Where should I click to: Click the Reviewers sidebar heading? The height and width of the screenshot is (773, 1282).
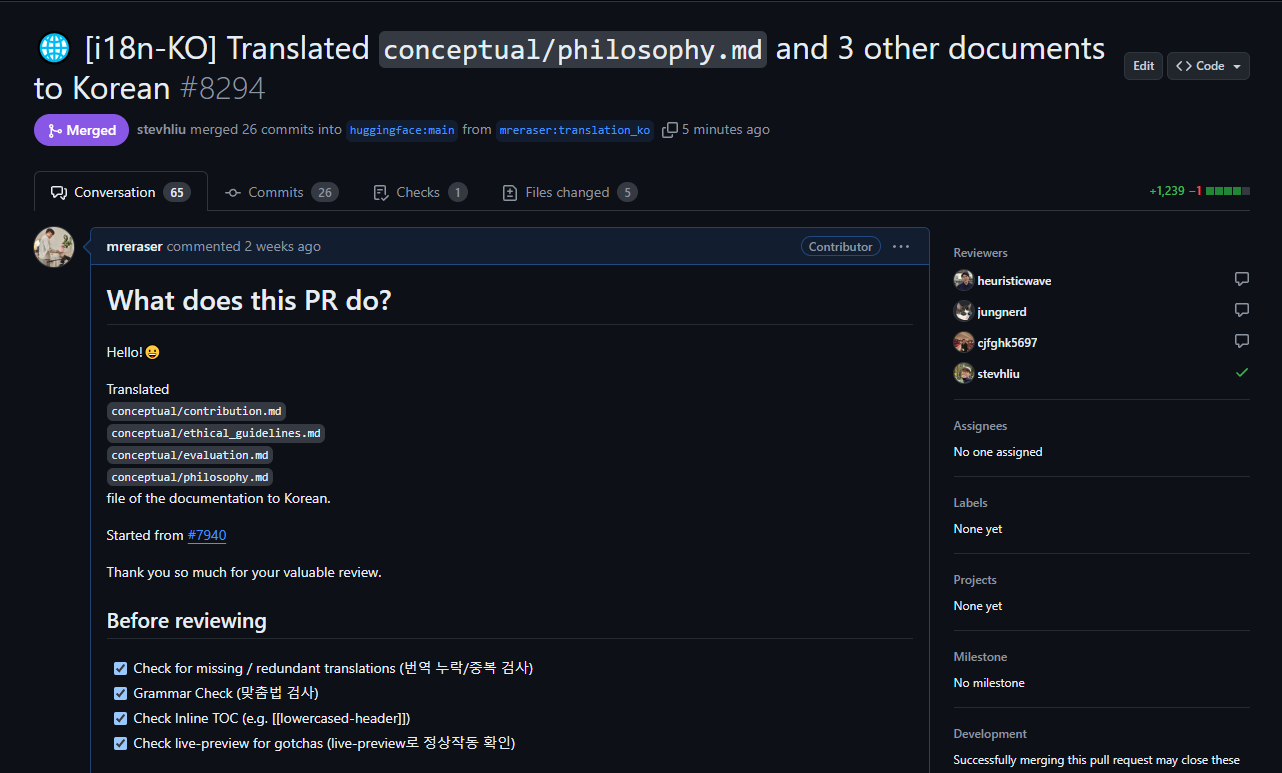coord(980,253)
